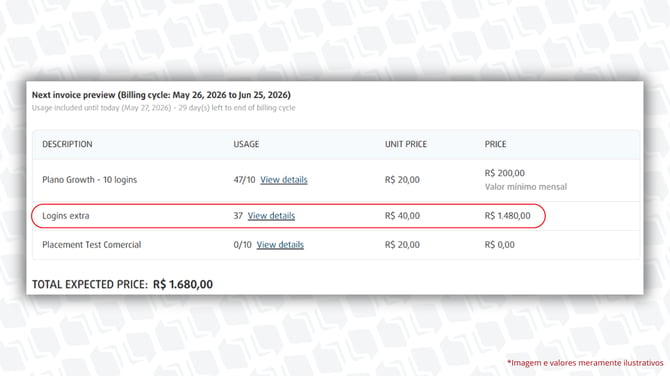The image size is (670, 376).
Task: Select the 'Plano Growth - 10 logins' description
Action: 89,180
